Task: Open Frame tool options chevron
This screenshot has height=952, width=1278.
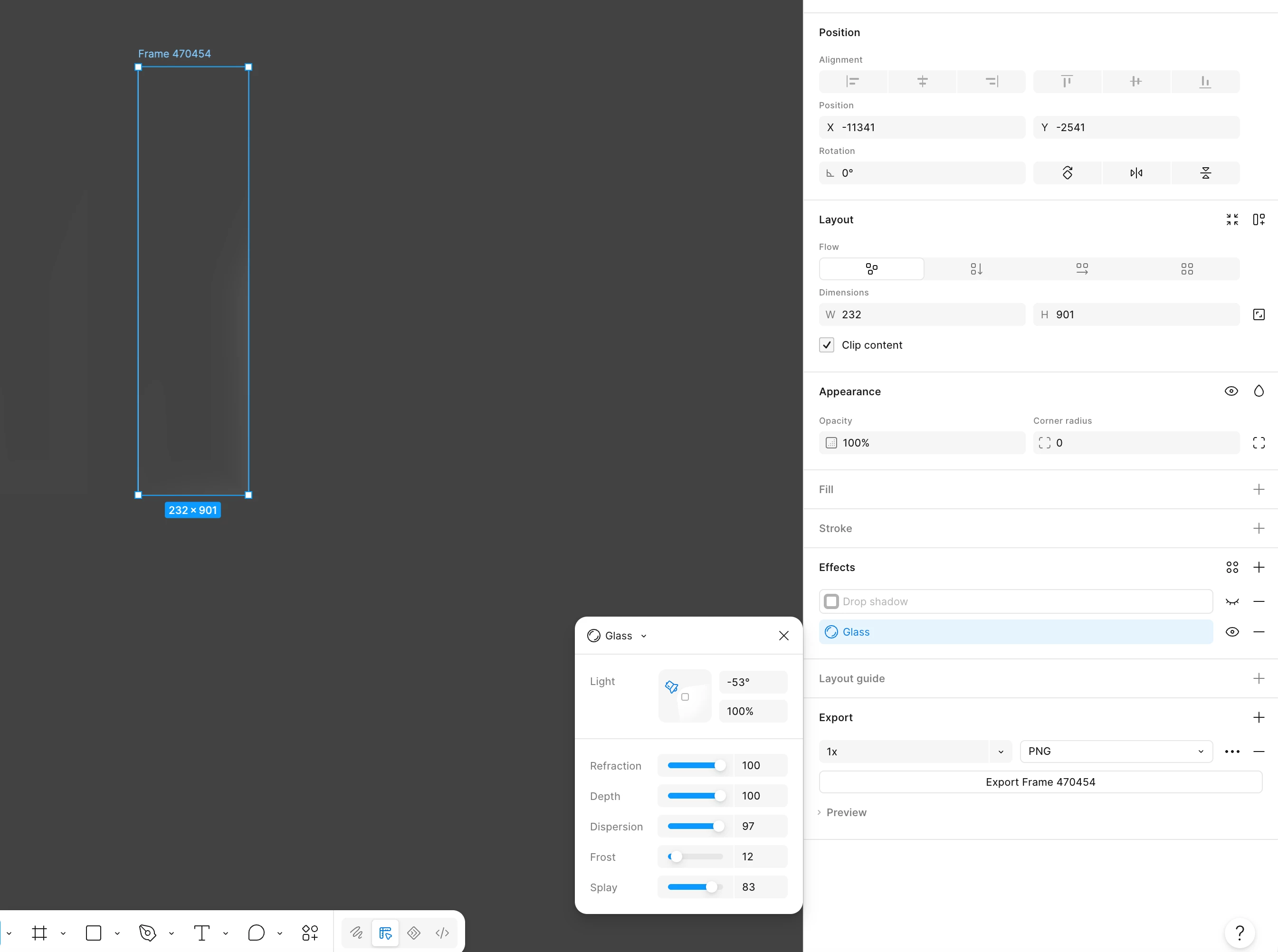Action: (x=63, y=933)
